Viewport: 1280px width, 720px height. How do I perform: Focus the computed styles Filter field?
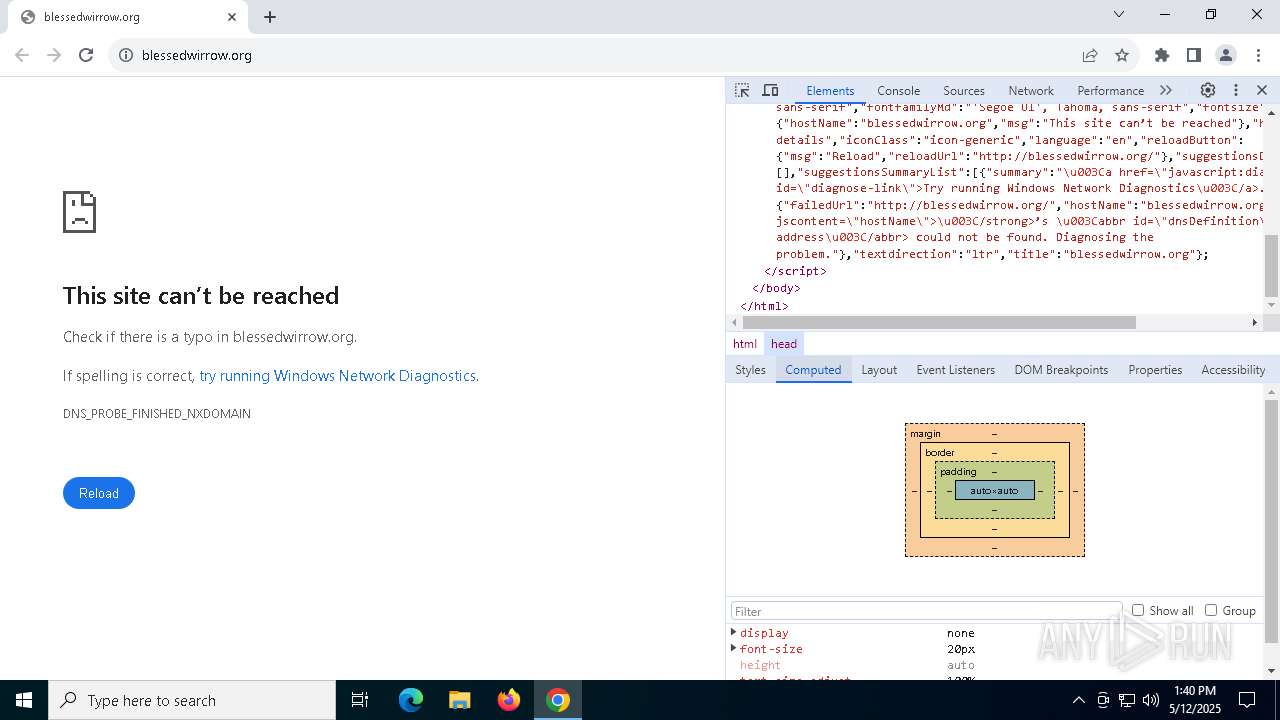(x=925, y=611)
